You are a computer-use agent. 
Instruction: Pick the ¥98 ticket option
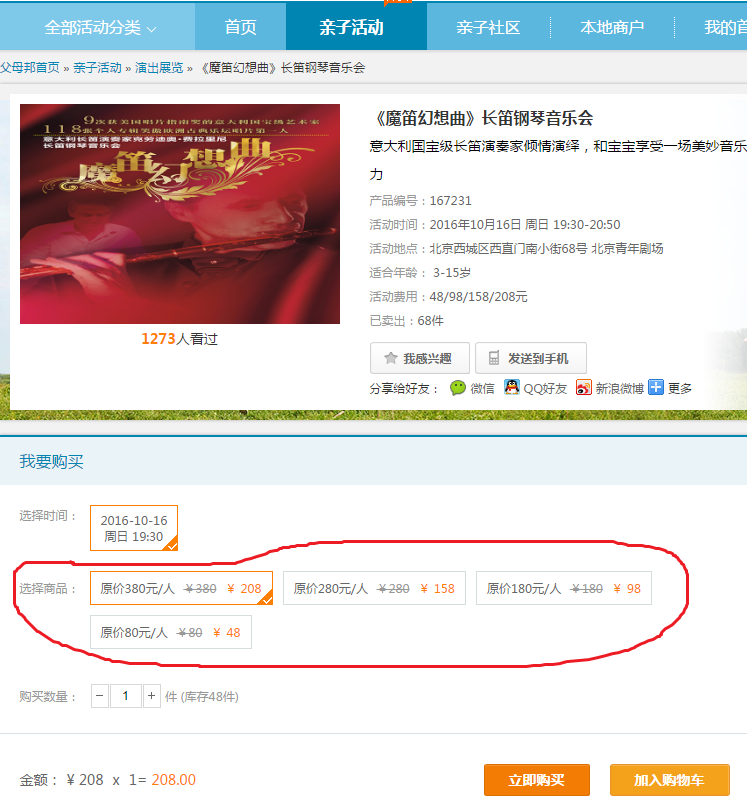563,589
